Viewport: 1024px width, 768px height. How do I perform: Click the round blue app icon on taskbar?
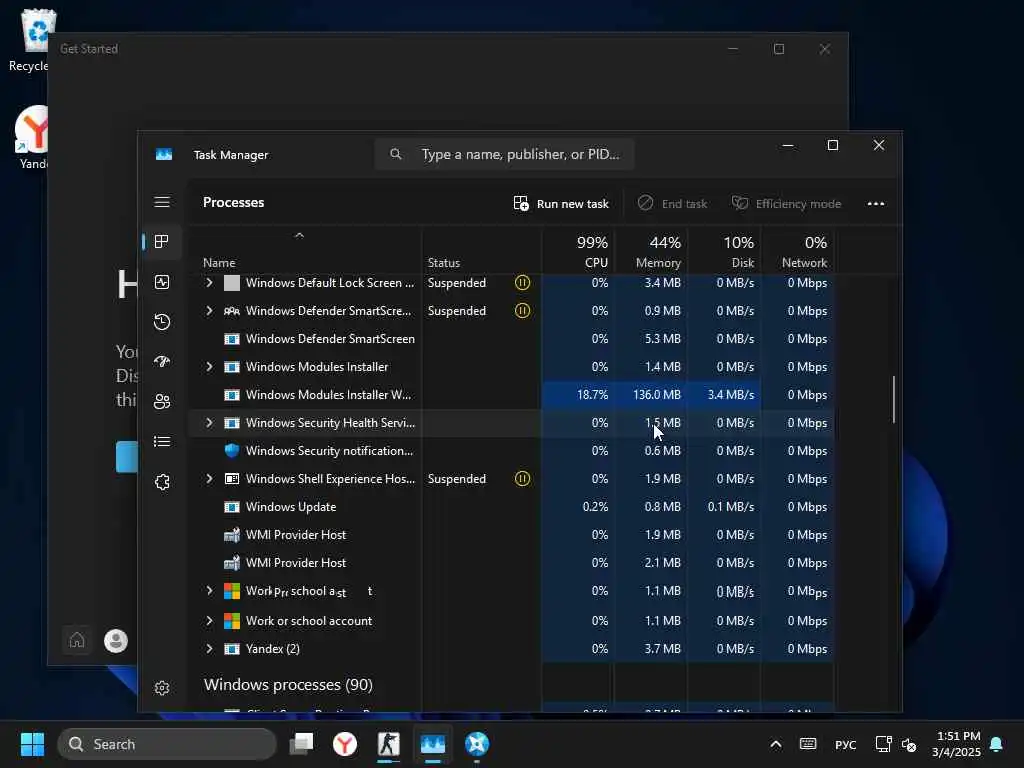click(x=477, y=744)
